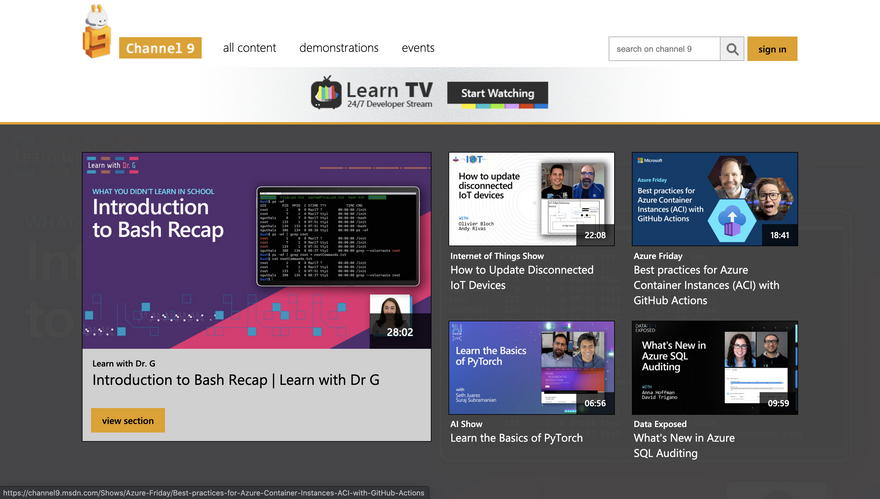880x499 pixels.
Task: Open the all content menu
Action: coord(249,48)
